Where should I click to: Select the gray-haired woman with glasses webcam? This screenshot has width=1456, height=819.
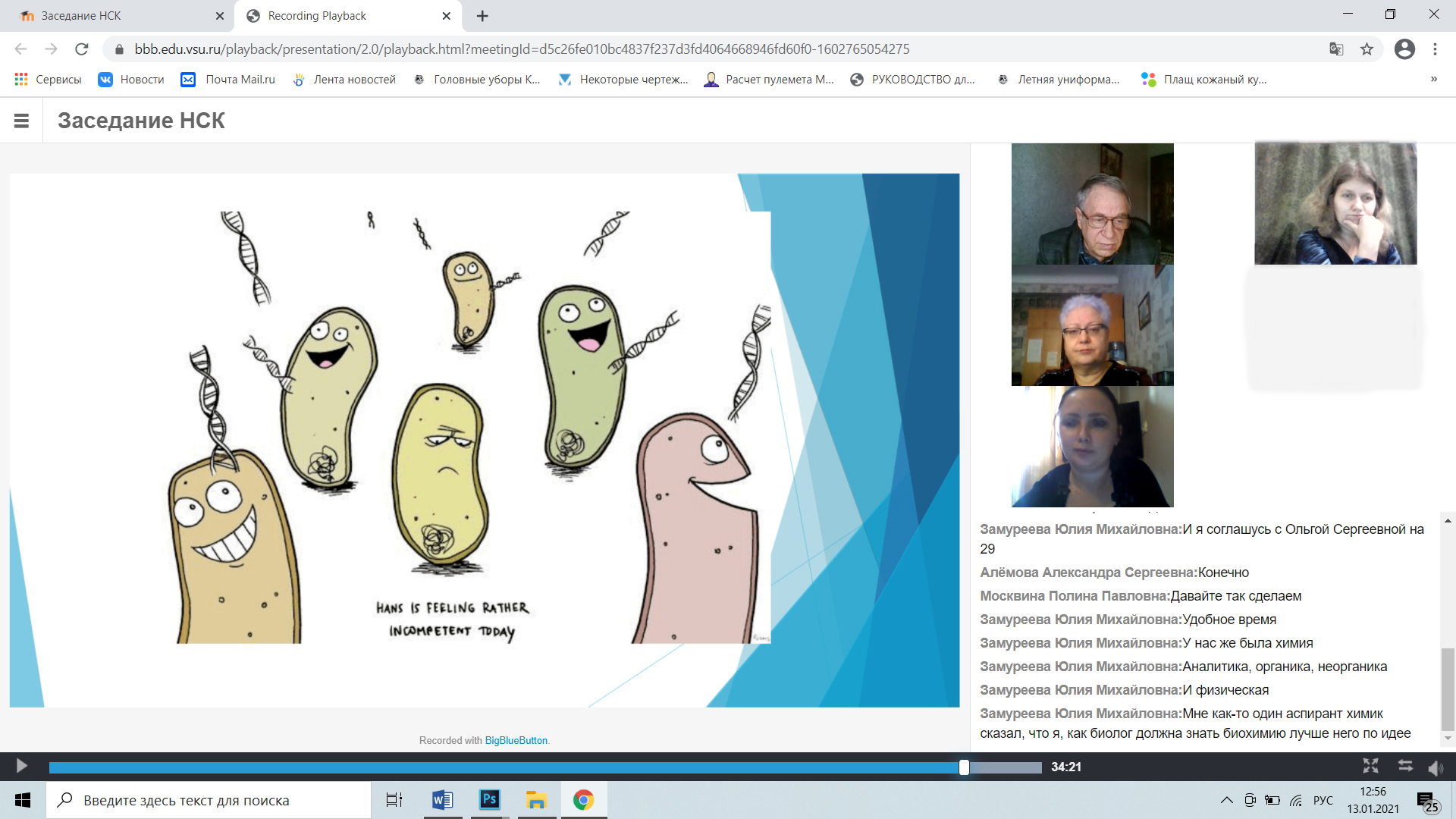[x=1092, y=325]
